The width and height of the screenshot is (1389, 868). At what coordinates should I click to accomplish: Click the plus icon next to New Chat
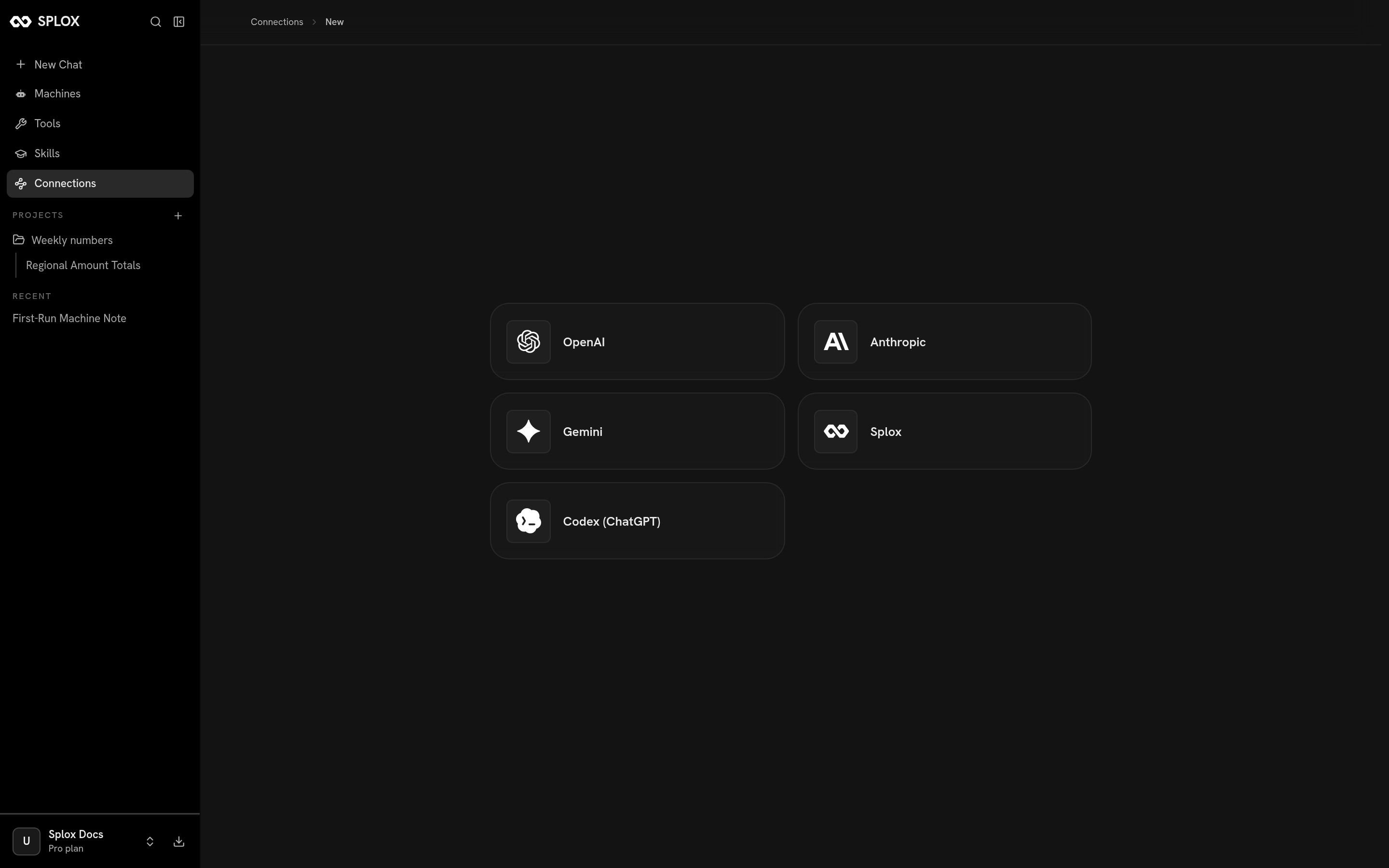coord(21,64)
